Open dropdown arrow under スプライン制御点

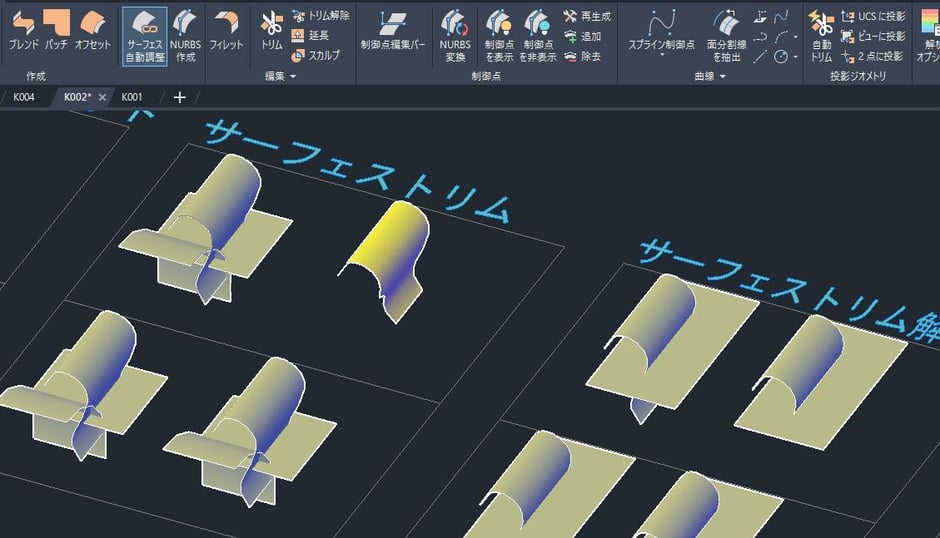(662, 55)
